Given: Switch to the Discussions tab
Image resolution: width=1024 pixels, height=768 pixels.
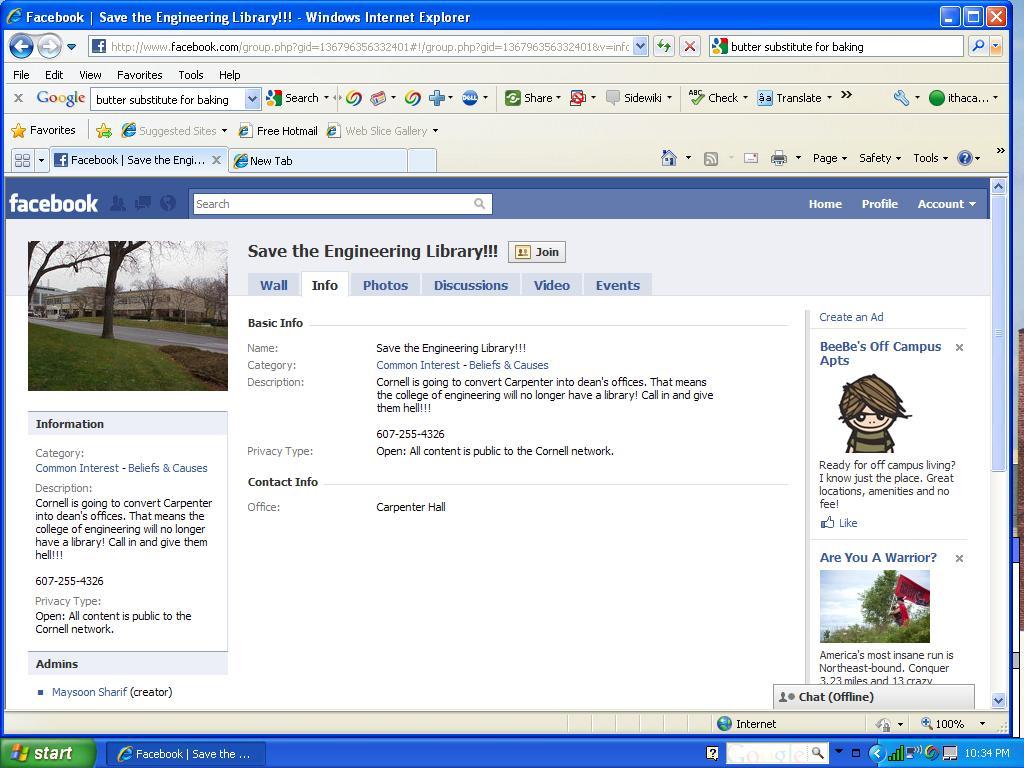Looking at the screenshot, I should [470, 285].
